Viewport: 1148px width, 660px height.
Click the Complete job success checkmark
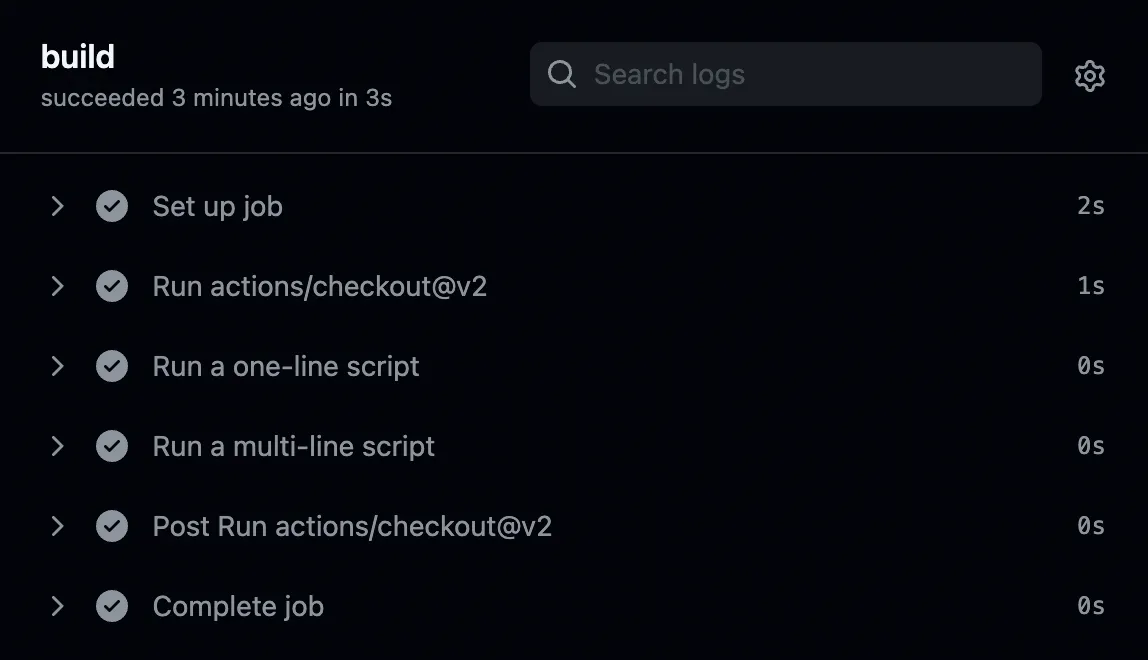(x=112, y=606)
